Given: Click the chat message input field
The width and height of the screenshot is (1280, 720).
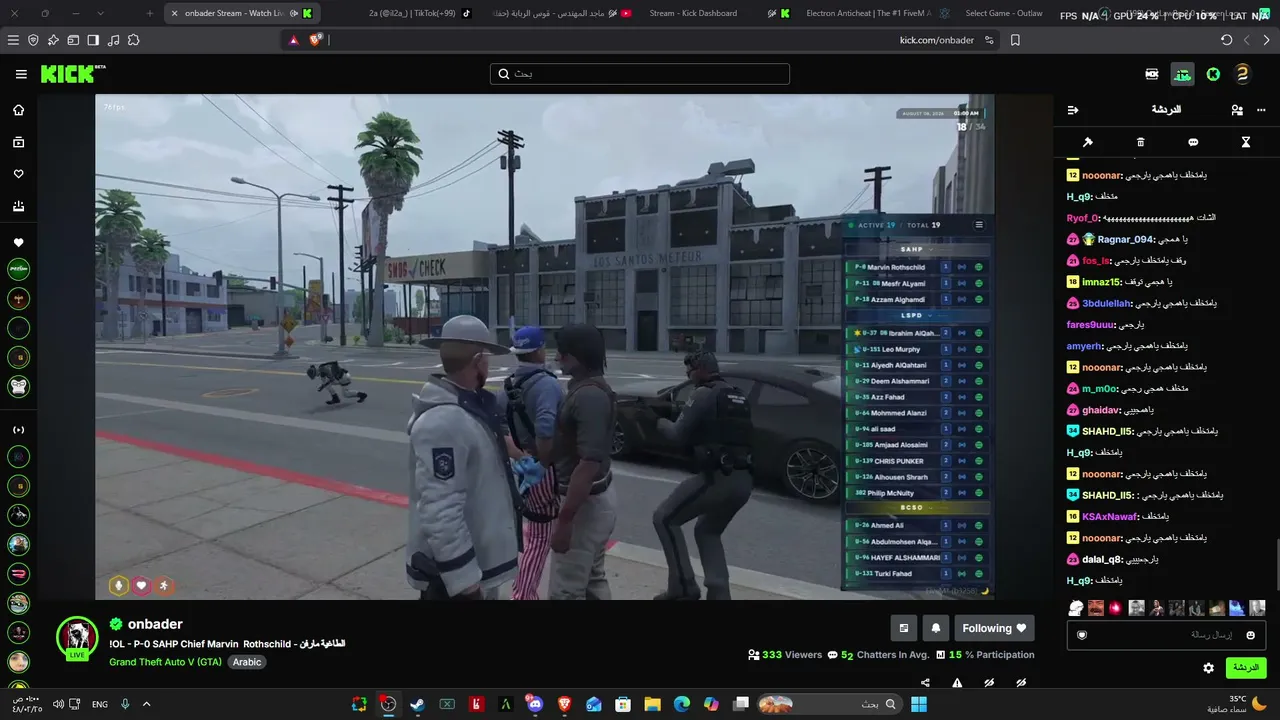Looking at the screenshot, I should [1166, 635].
